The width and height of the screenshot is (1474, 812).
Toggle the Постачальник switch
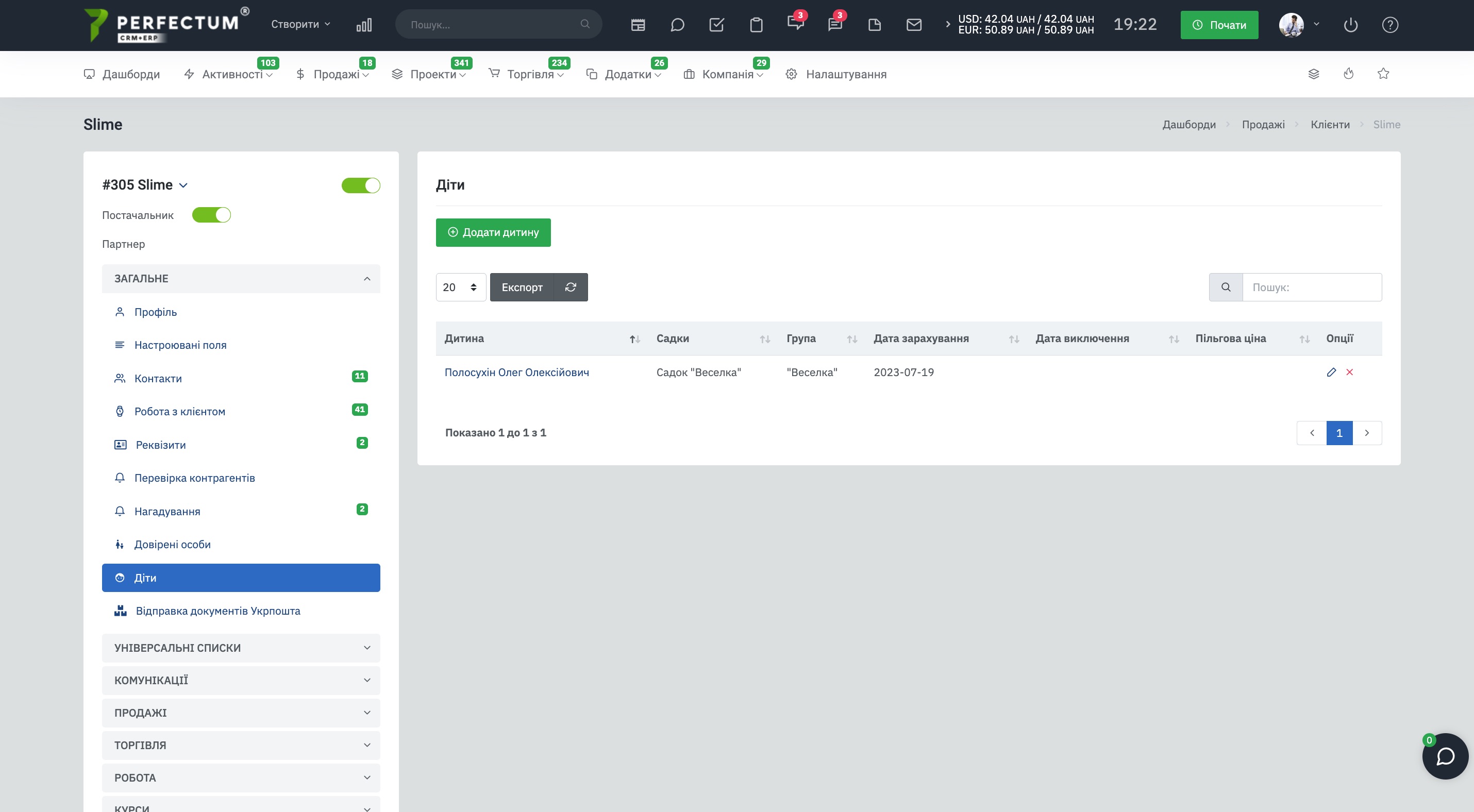(x=211, y=215)
